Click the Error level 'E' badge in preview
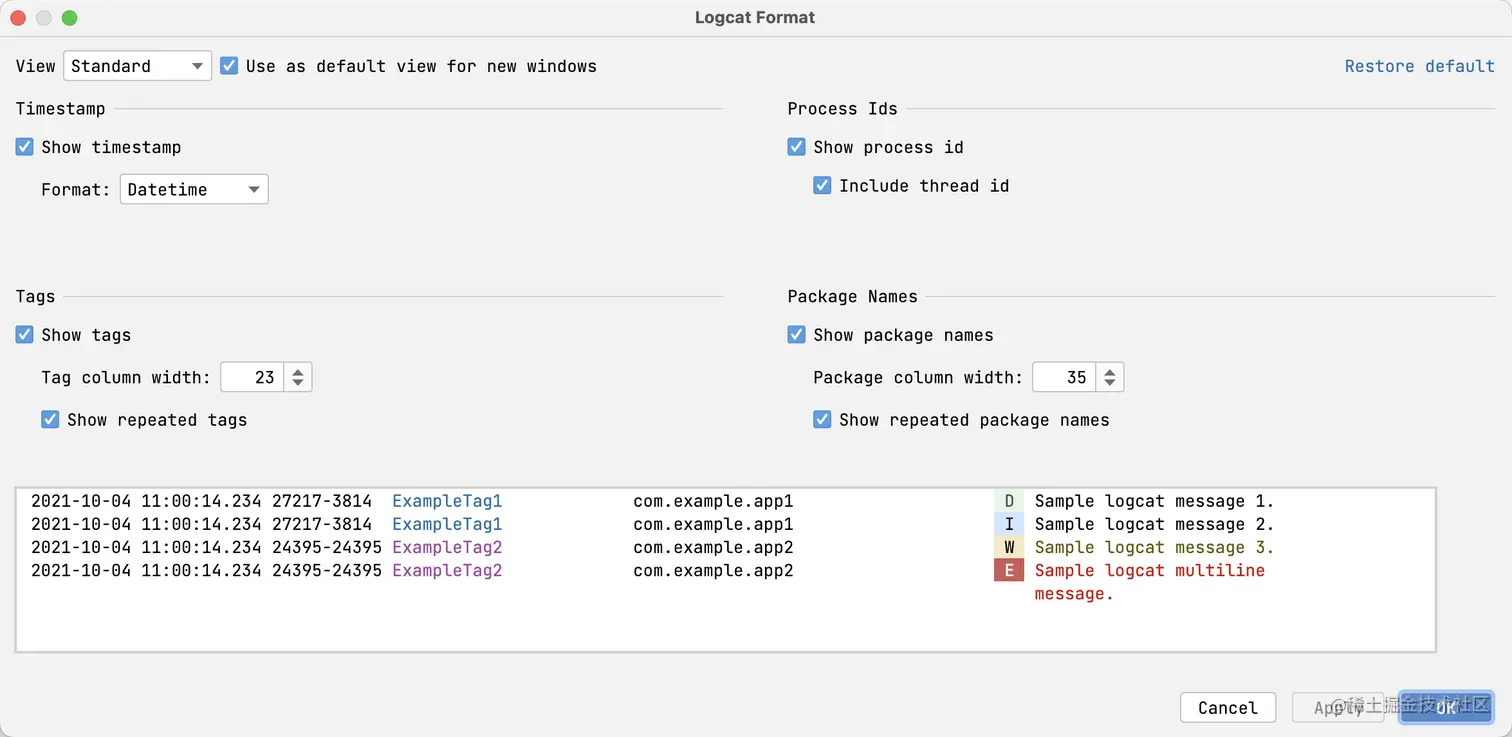This screenshot has height=737, width=1512. (1008, 570)
